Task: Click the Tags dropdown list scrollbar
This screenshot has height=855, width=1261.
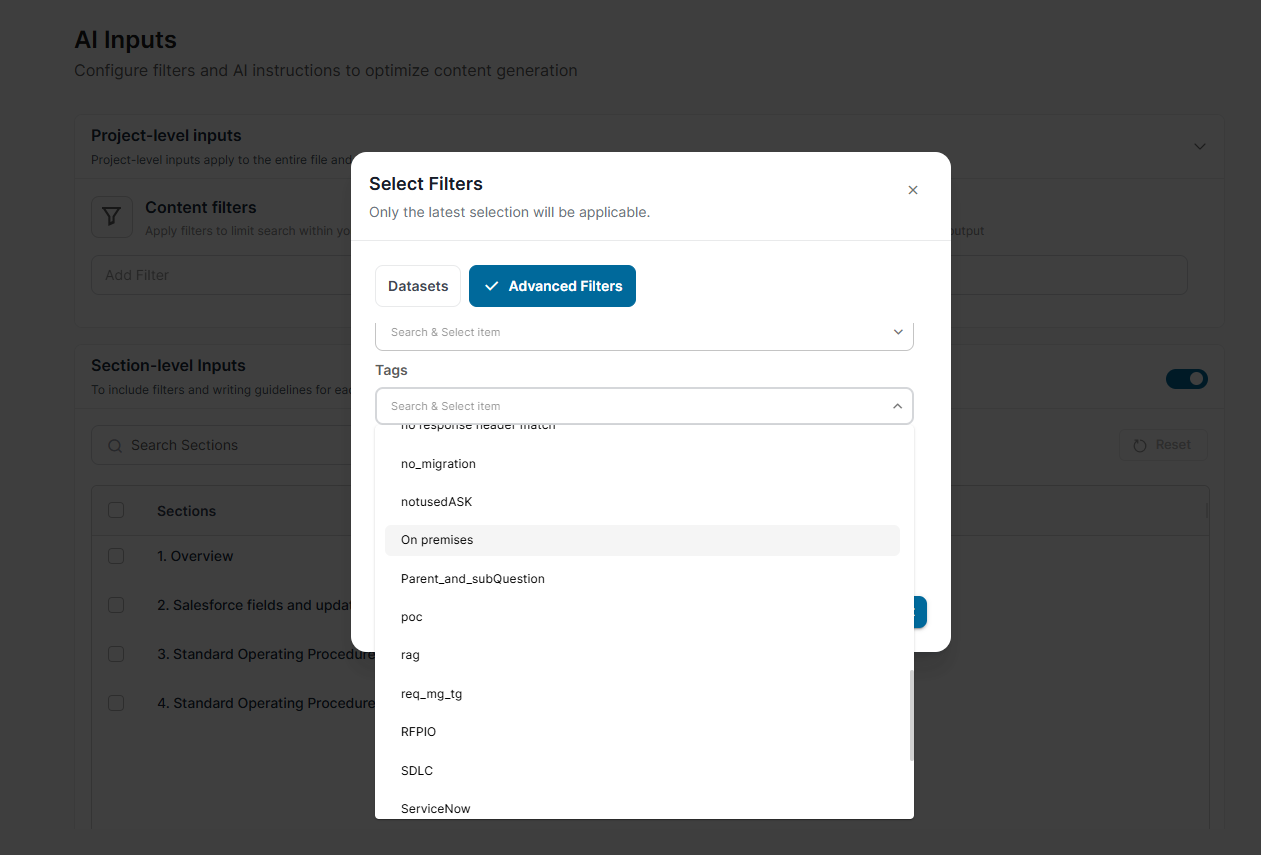Action: [x=911, y=715]
